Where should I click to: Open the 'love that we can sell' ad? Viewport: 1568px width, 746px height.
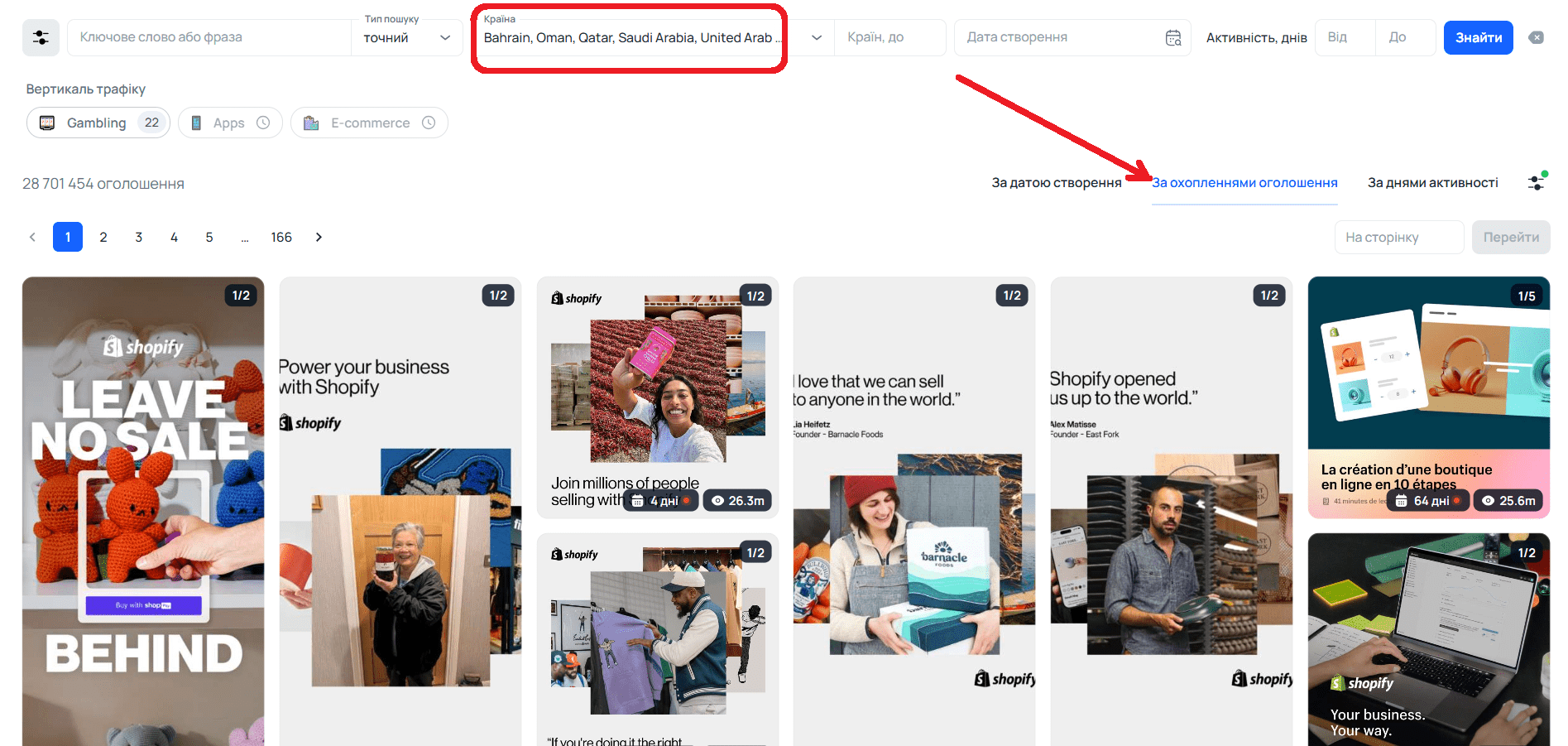[x=914, y=512]
